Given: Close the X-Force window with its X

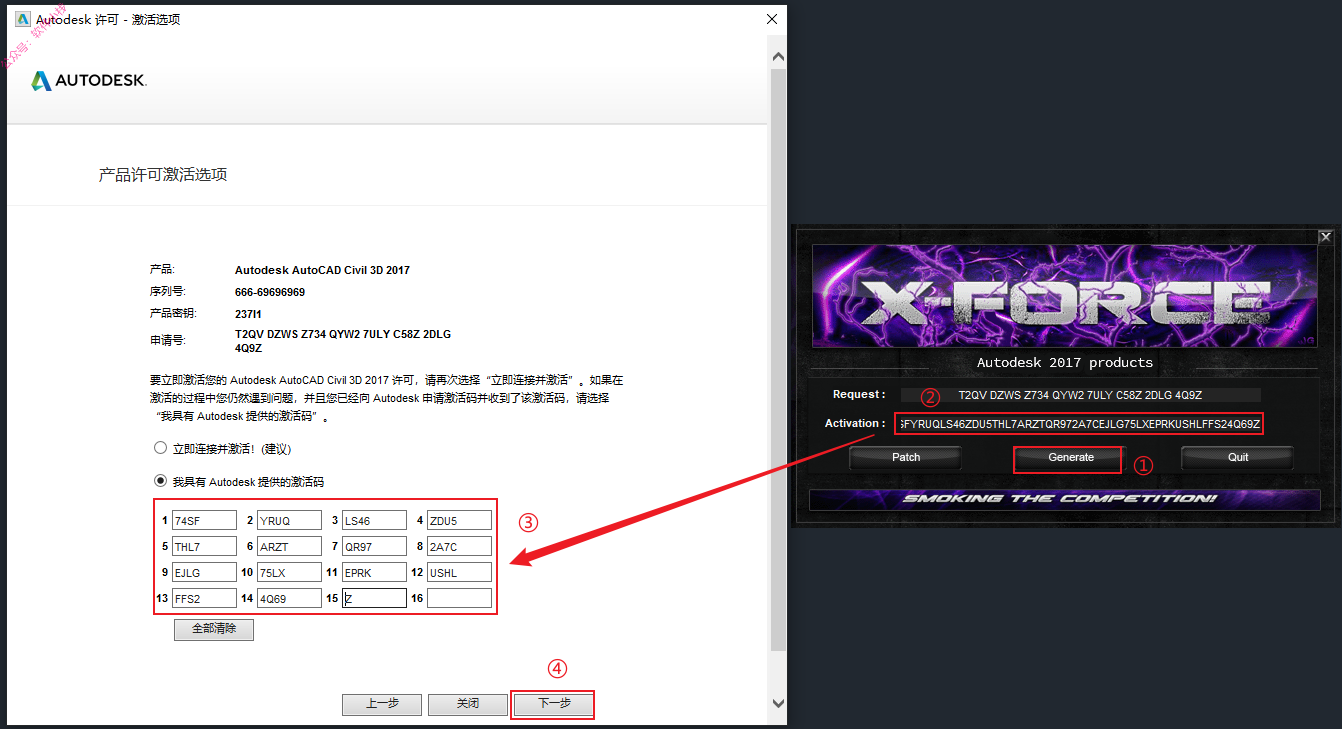Looking at the screenshot, I should pos(1325,237).
